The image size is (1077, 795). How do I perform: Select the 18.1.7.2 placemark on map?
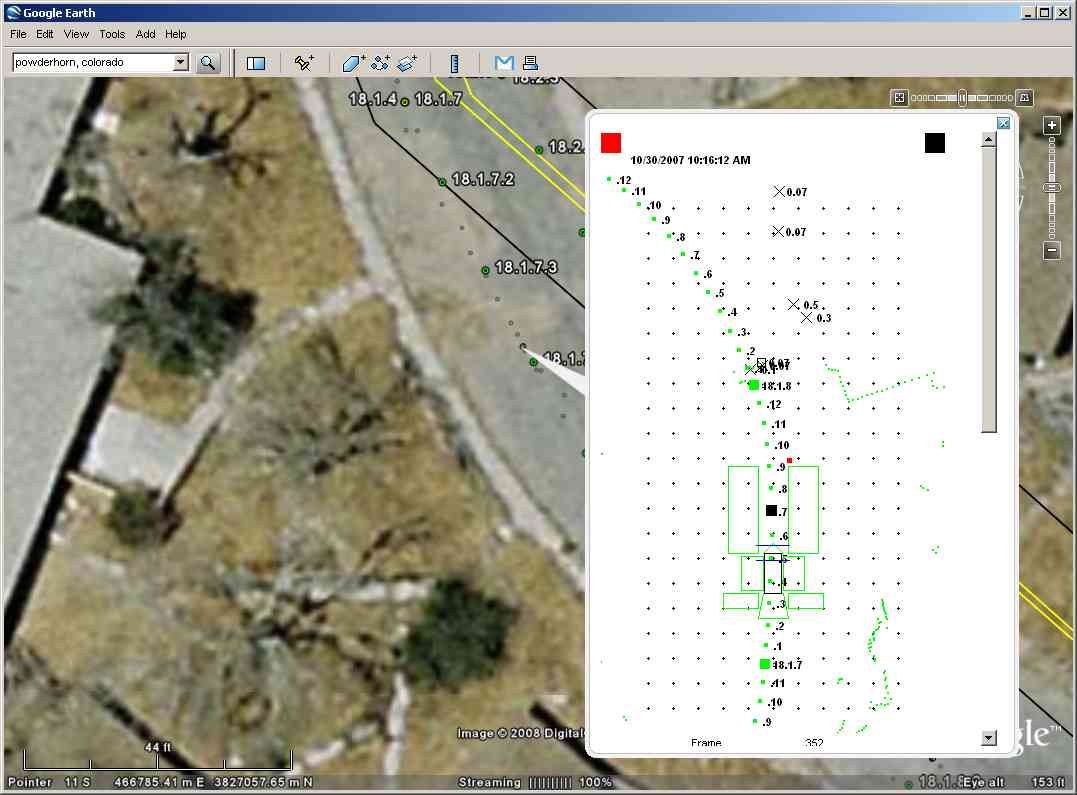[x=442, y=182]
